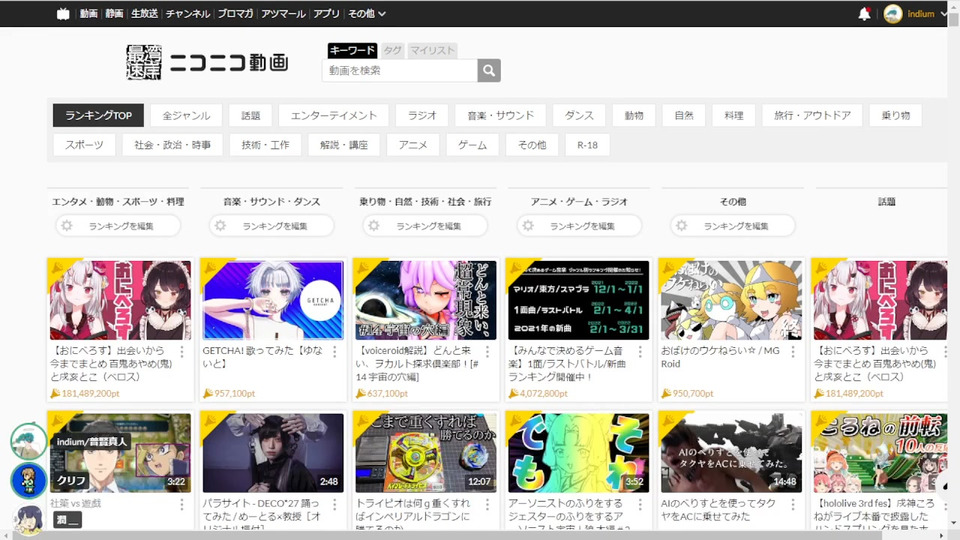Click gear icon in エンタメ・動物 ranking editor
The height and width of the screenshot is (540, 960).
[67, 226]
